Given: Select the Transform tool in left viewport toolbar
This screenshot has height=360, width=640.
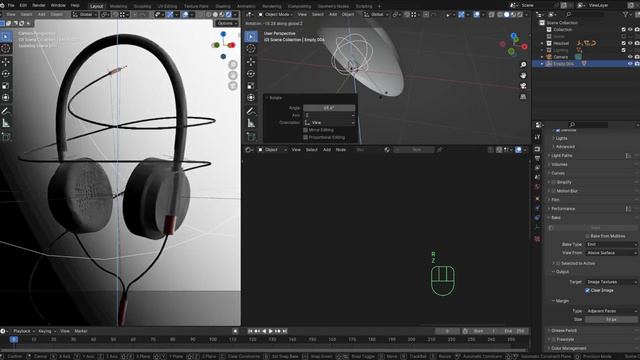Looking at the screenshot, I should (6, 98).
